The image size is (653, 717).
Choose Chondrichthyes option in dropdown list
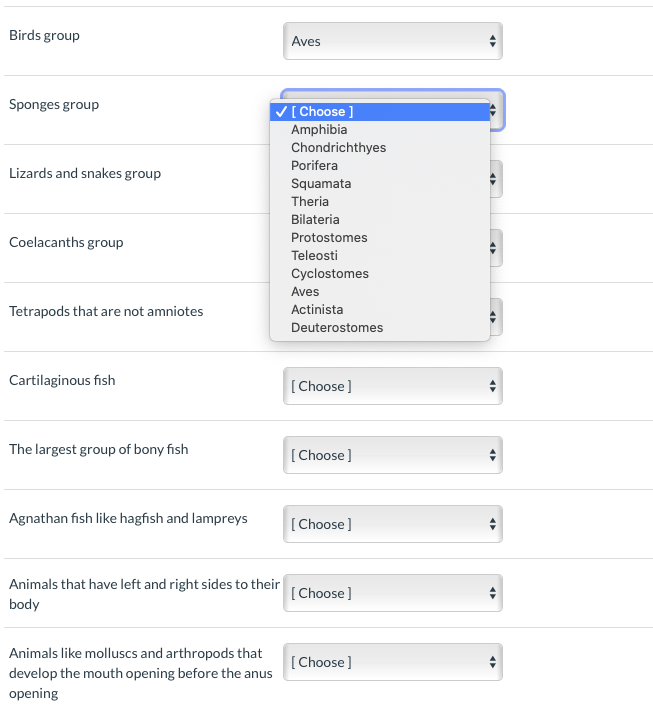point(338,148)
